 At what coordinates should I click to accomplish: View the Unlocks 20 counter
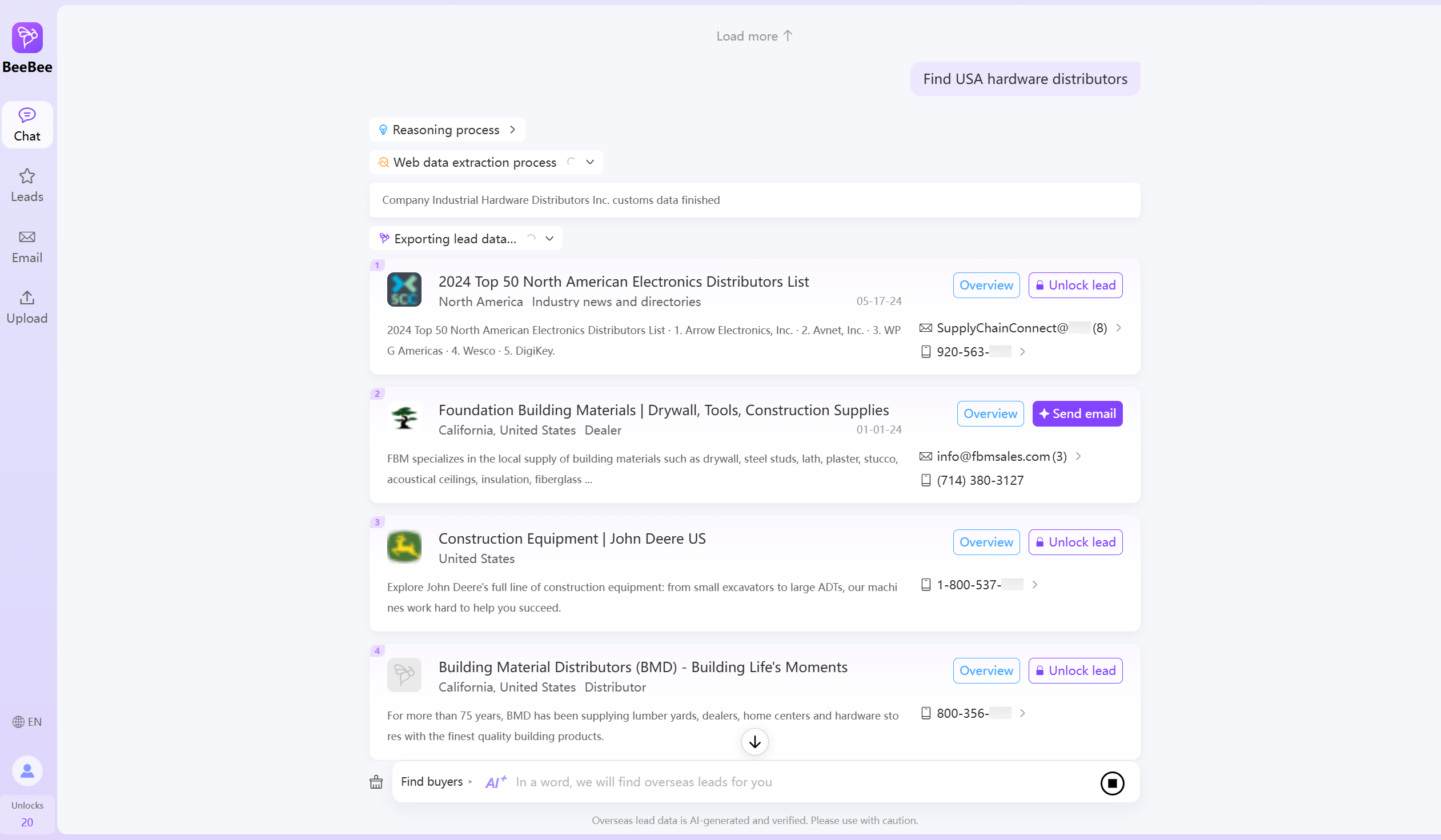tap(27, 814)
